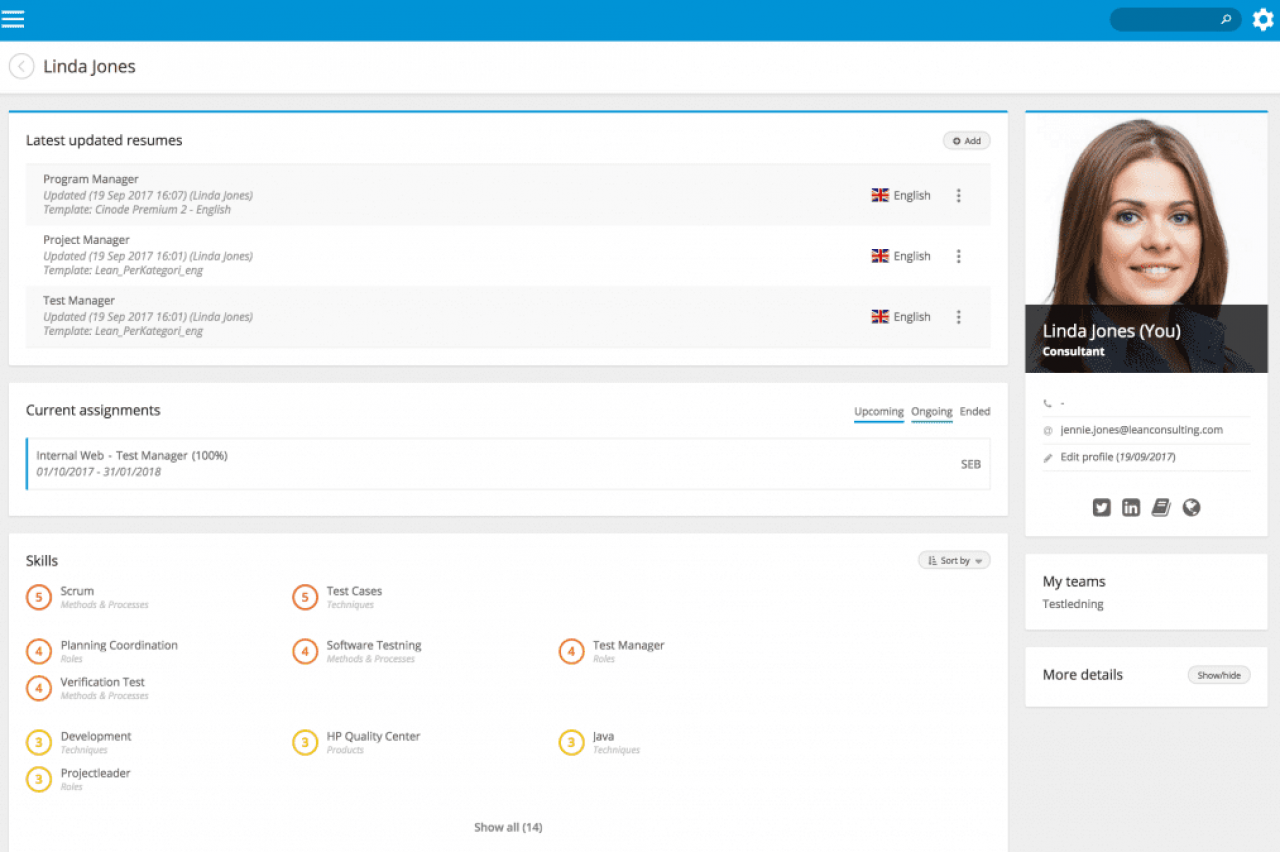The width and height of the screenshot is (1280, 852).
Task: Toggle the Upcoming assignments filter
Action: point(878,412)
